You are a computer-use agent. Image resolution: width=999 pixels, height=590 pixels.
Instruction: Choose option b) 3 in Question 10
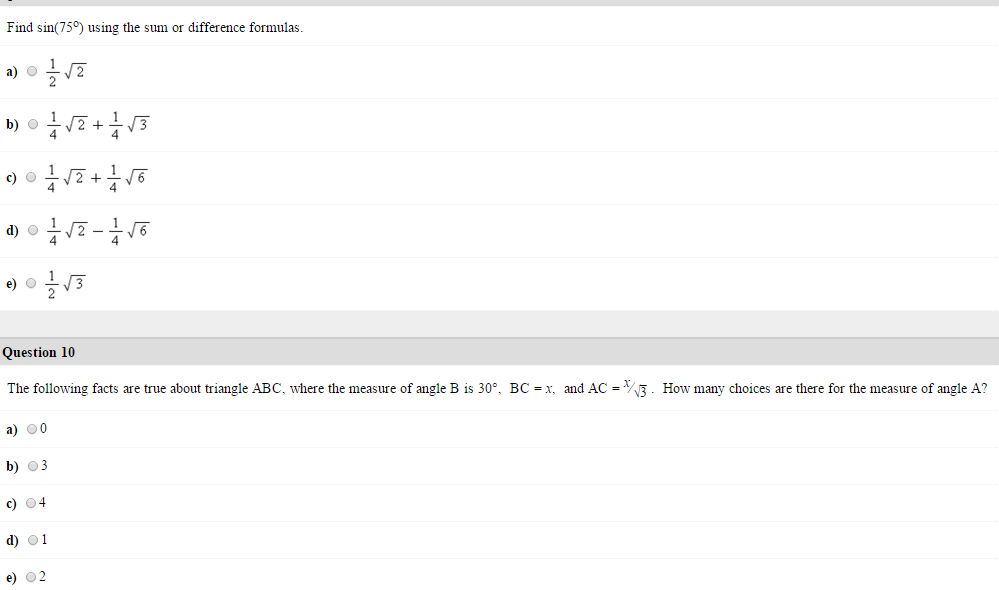[x=31, y=465]
